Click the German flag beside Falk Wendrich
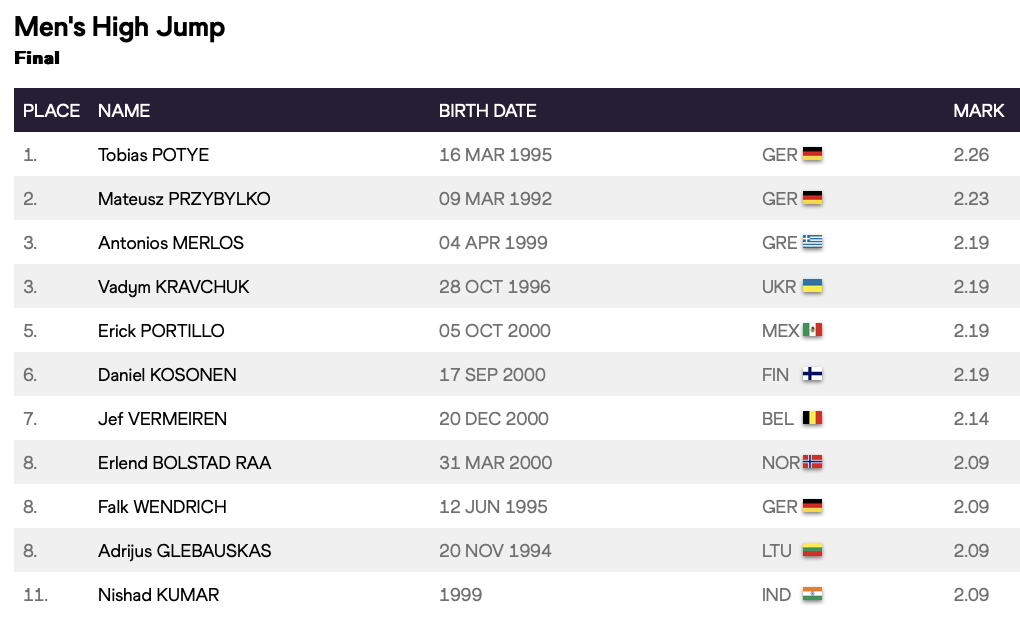The height and width of the screenshot is (622, 1020). 812,507
